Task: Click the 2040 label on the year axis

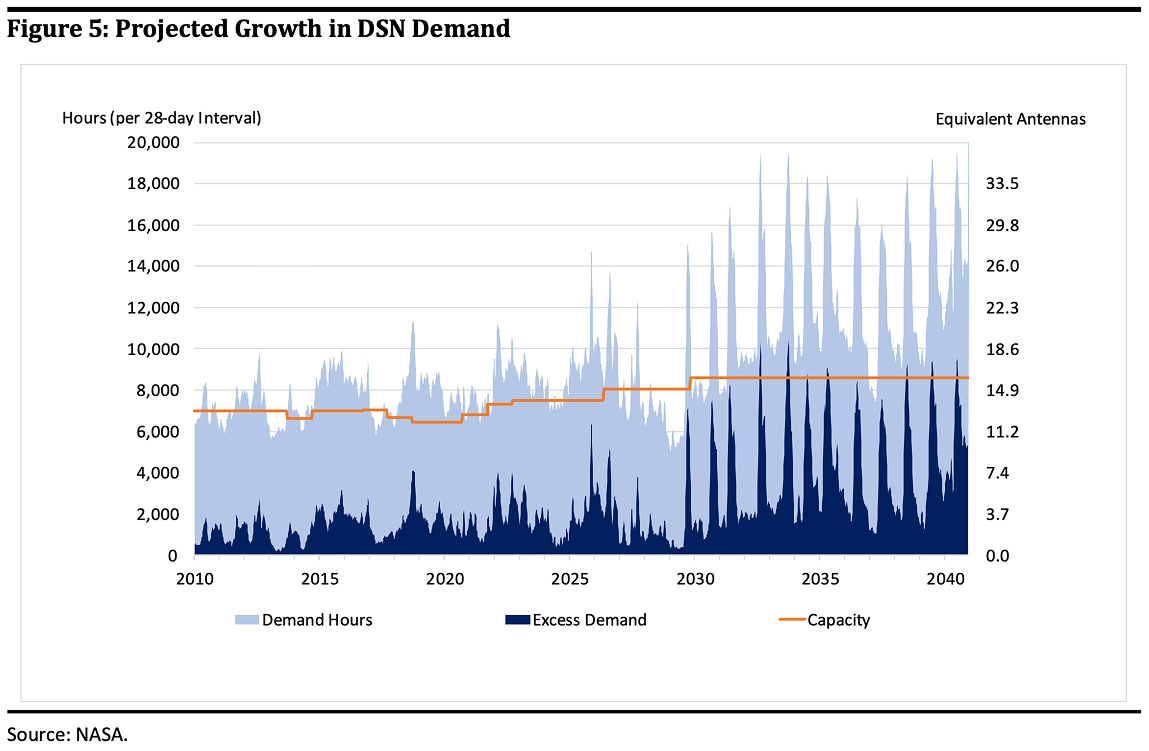Action: (x=944, y=579)
